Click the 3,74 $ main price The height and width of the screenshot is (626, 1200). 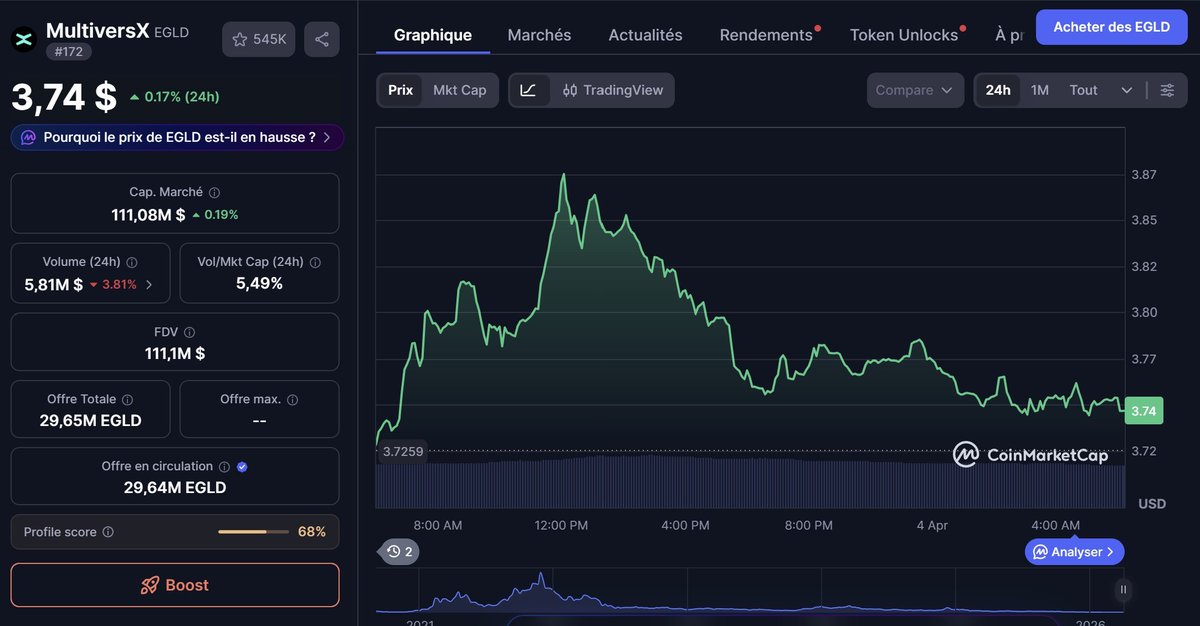point(64,96)
